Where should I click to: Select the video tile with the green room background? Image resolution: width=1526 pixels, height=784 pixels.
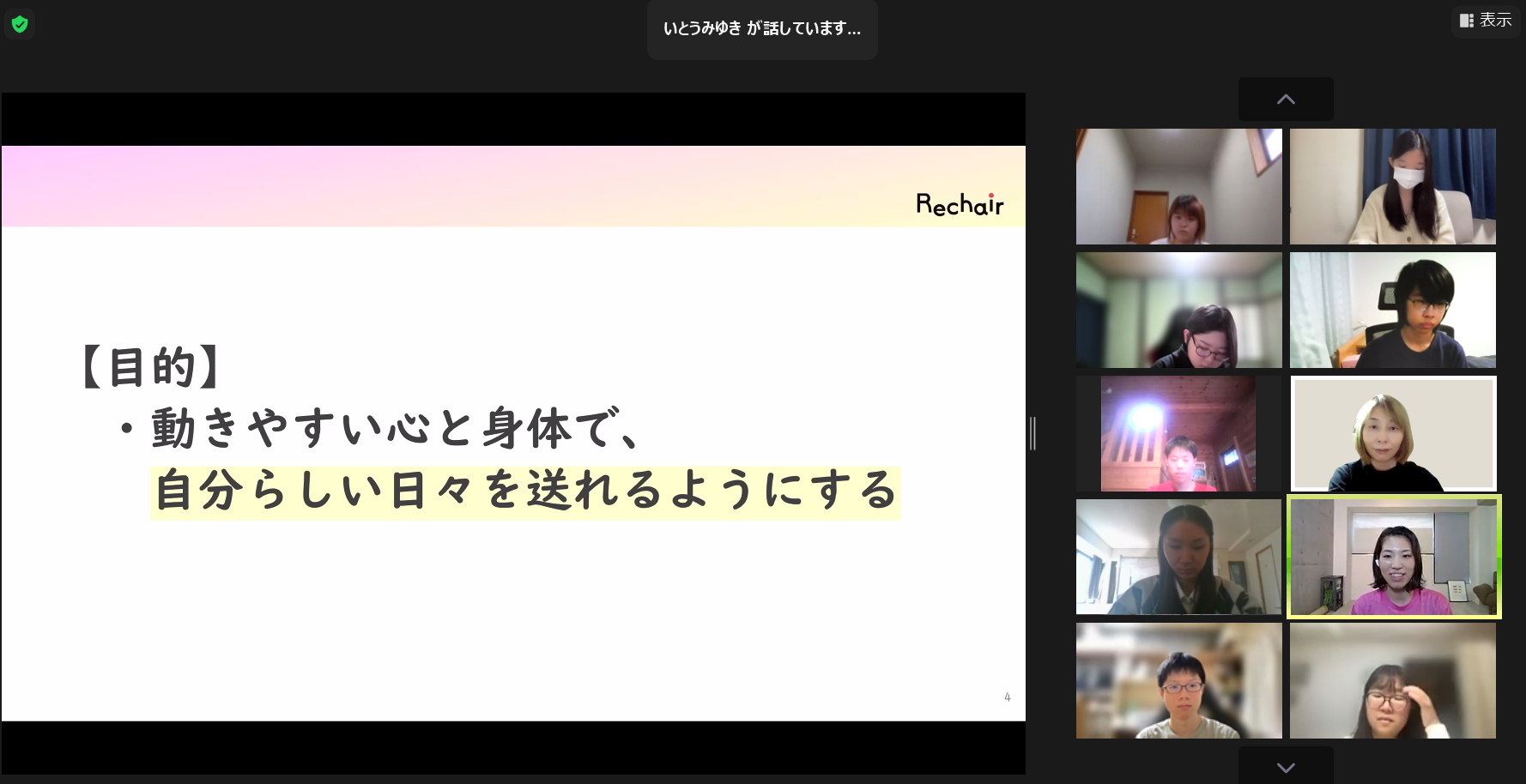pos(1178,310)
